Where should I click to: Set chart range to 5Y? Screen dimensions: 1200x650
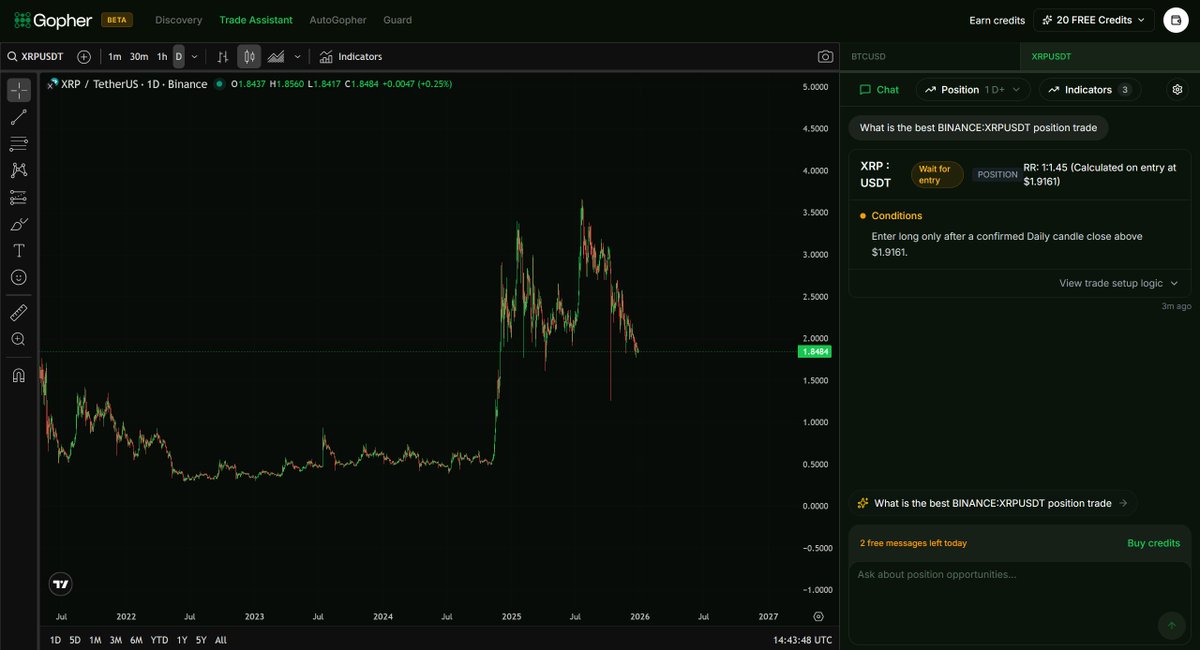point(201,640)
